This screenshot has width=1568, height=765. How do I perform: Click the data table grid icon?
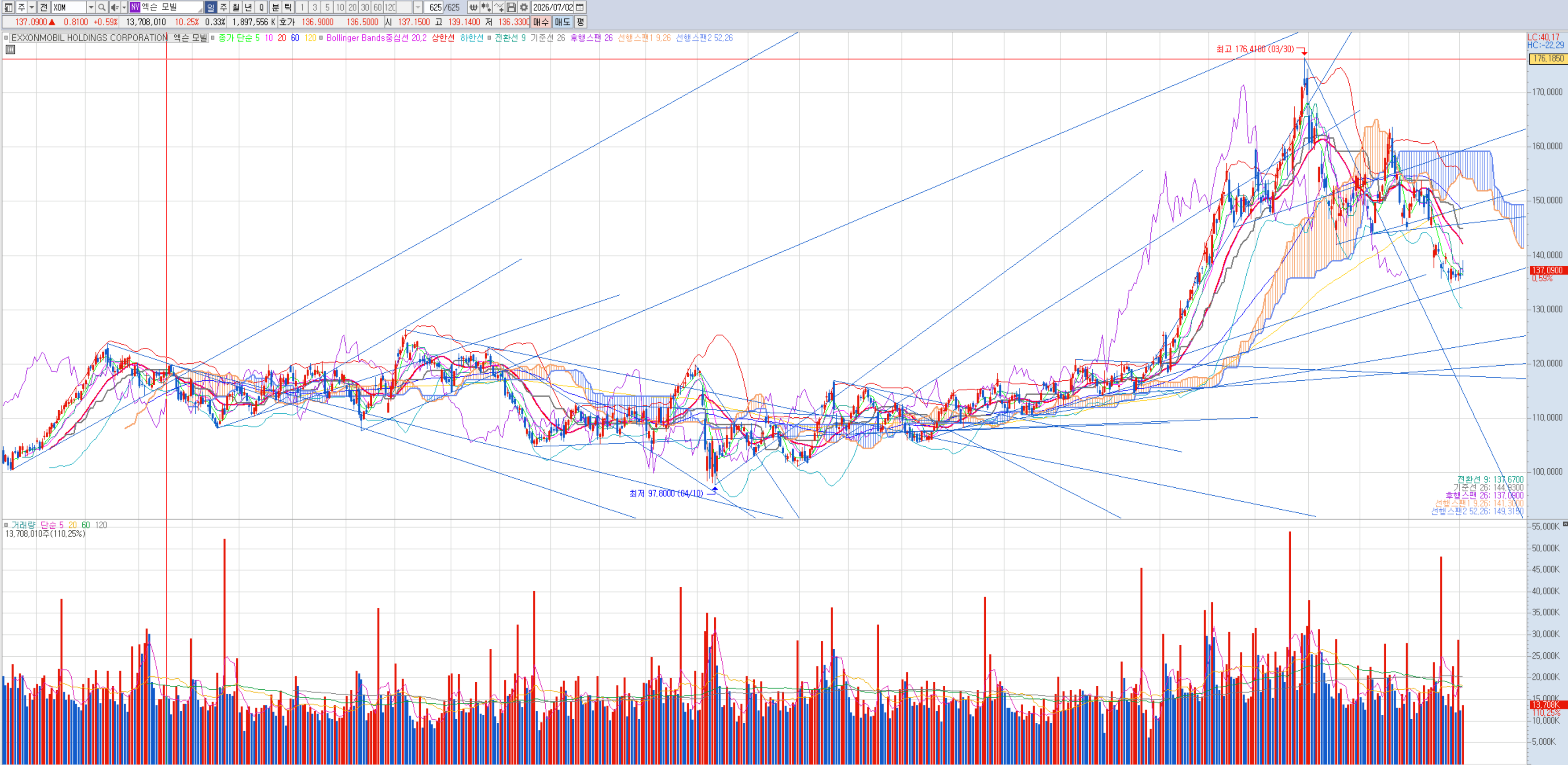tap(11, 49)
